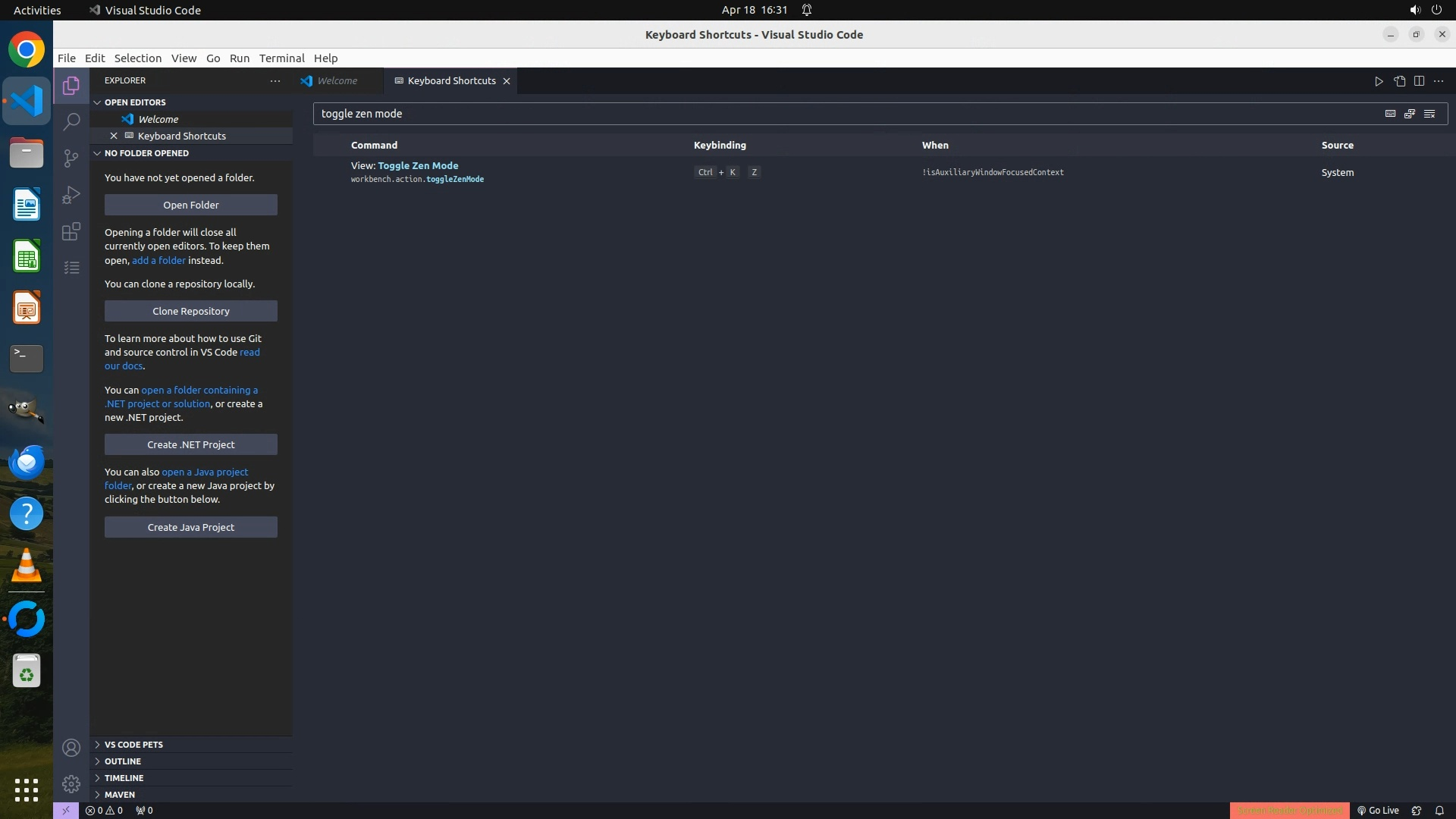Image resolution: width=1456 pixels, height=819 pixels.
Task: Open the Manage gear icon
Action: pyautogui.click(x=71, y=783)
